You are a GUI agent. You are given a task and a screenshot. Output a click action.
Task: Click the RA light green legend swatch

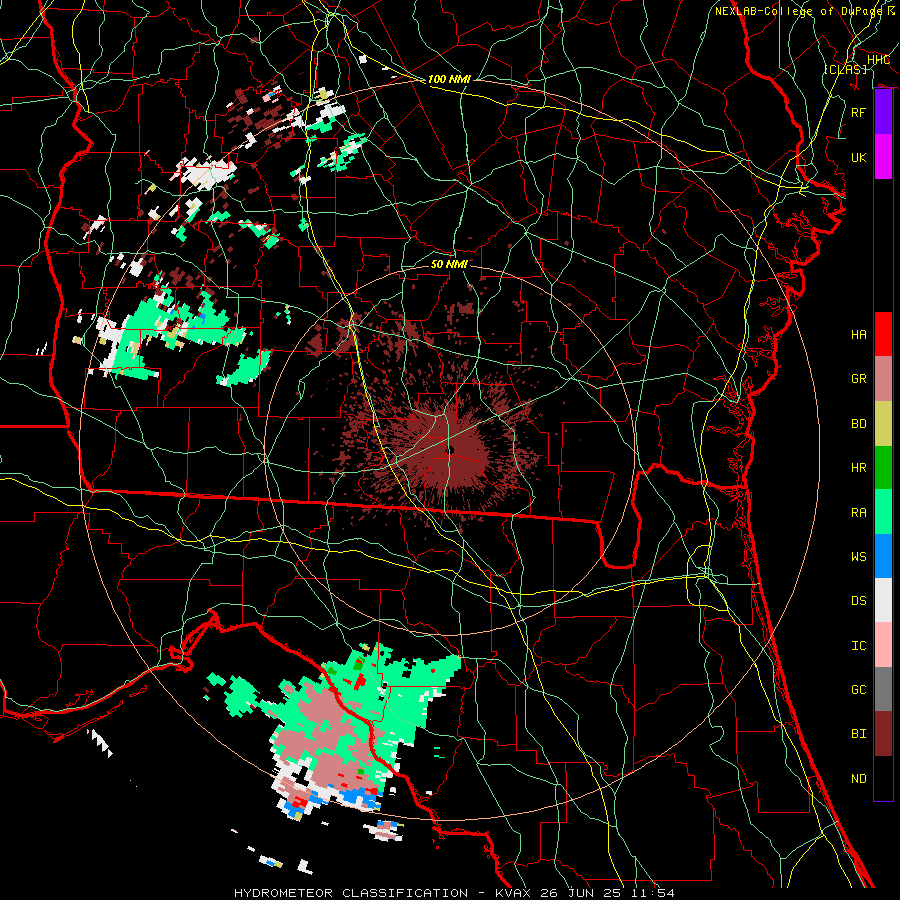883,512
